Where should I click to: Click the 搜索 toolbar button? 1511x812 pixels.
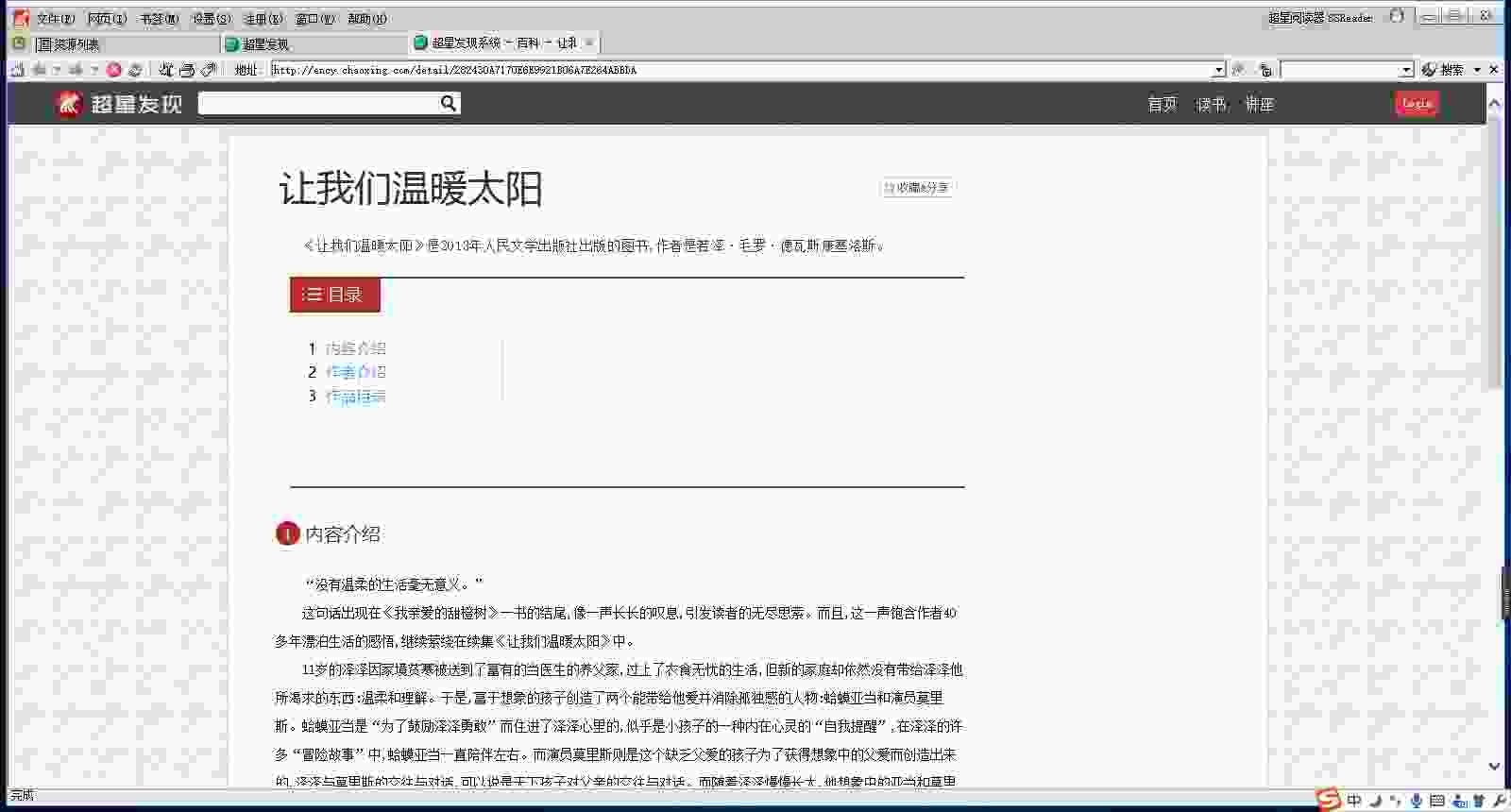1443,70
